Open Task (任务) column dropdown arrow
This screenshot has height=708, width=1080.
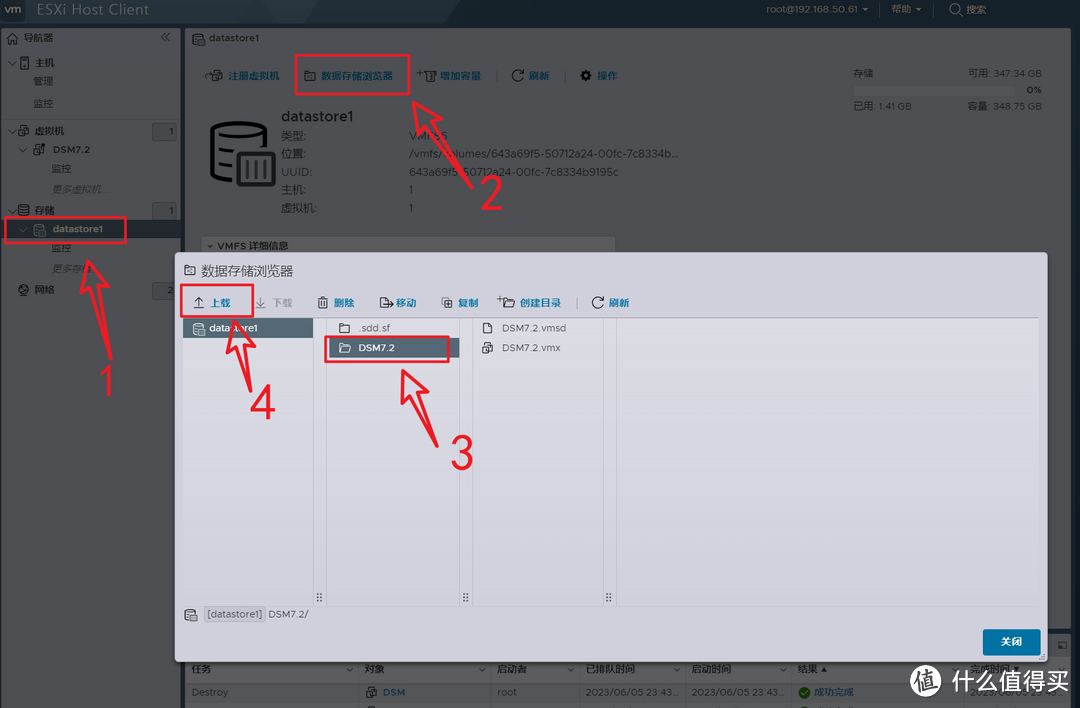349,669
